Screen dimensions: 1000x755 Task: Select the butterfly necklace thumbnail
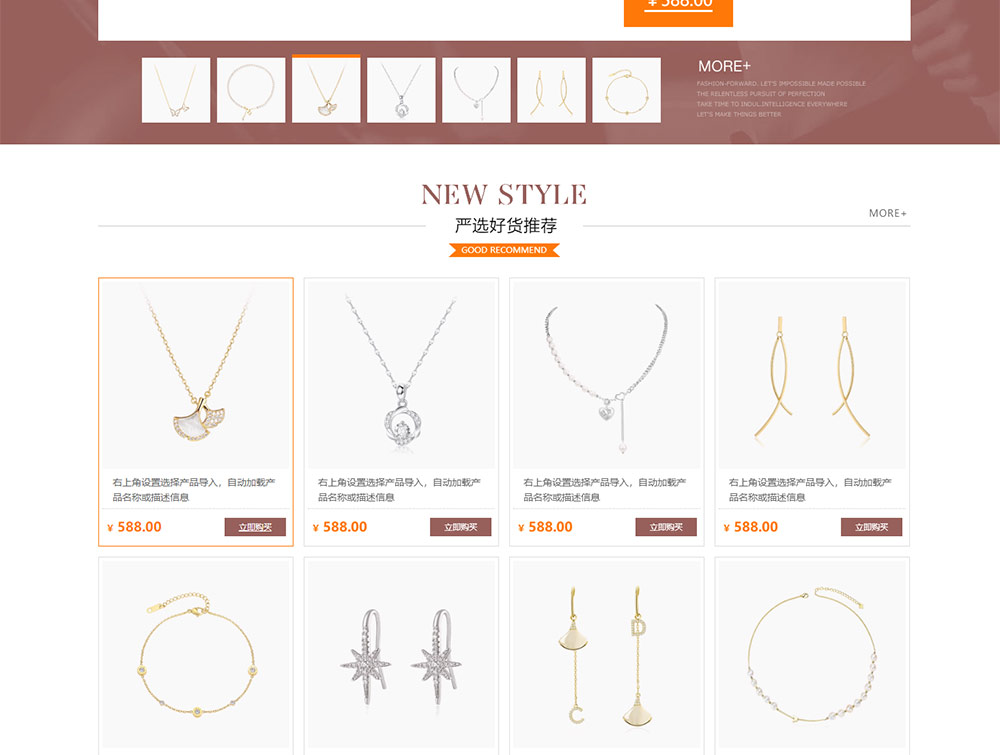[x=176, y=90]
